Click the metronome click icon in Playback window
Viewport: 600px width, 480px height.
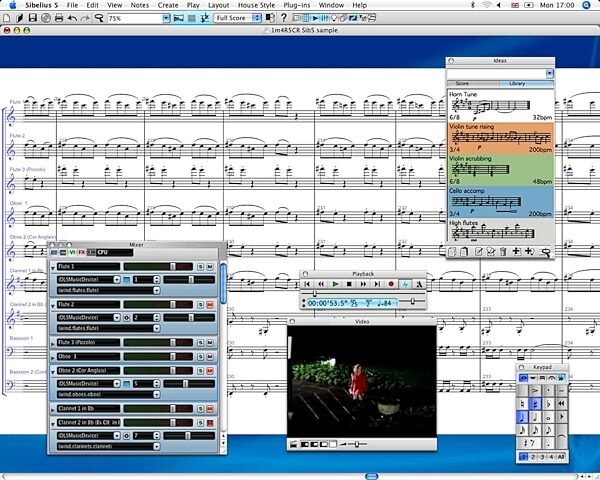click(419, 284)
